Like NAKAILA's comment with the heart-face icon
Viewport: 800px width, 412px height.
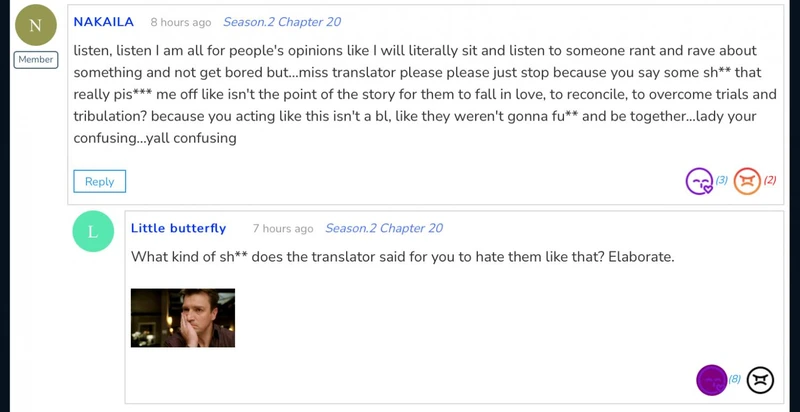(x=699, y=181)
